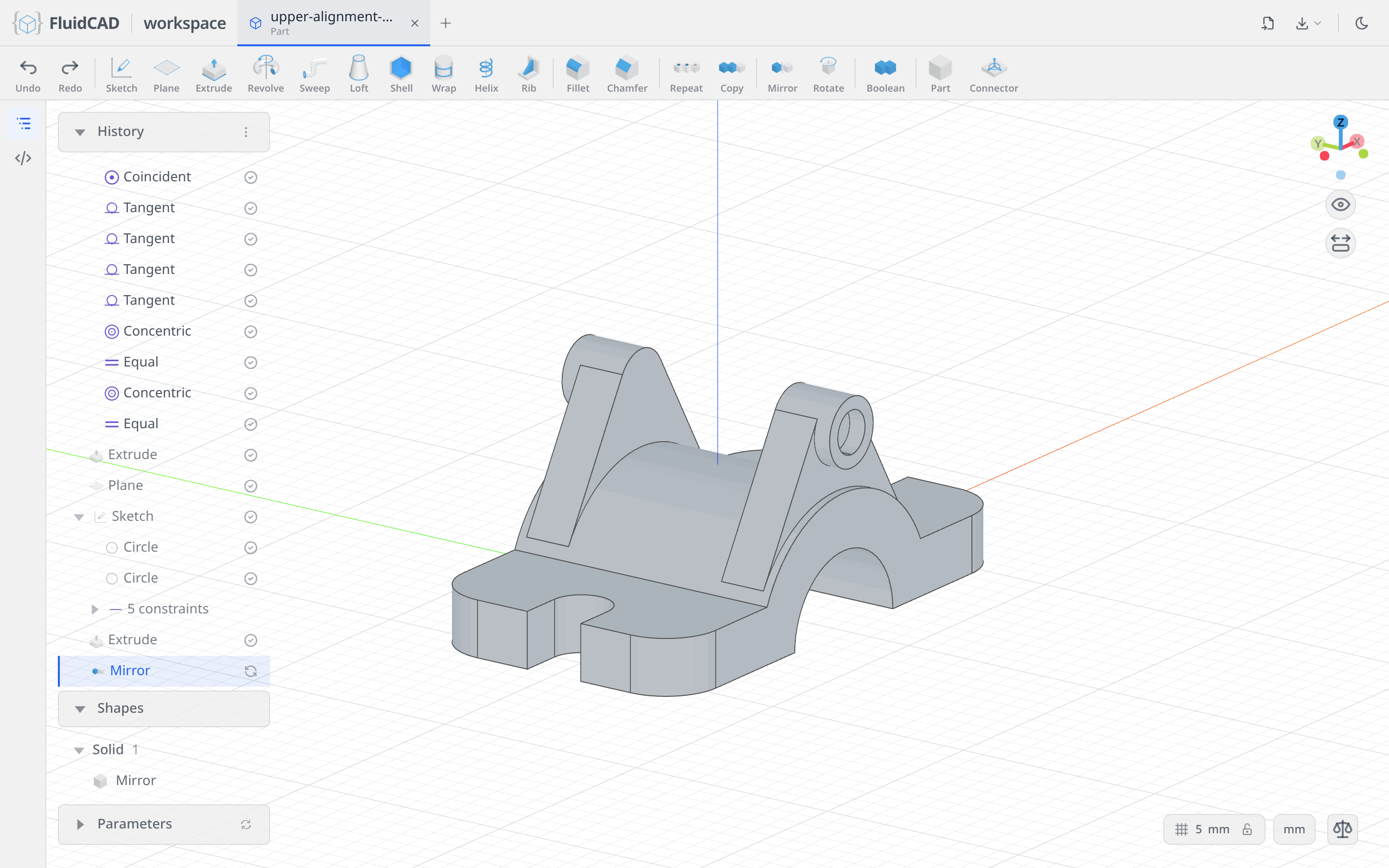Collapse the History panel

pos(80,132)
